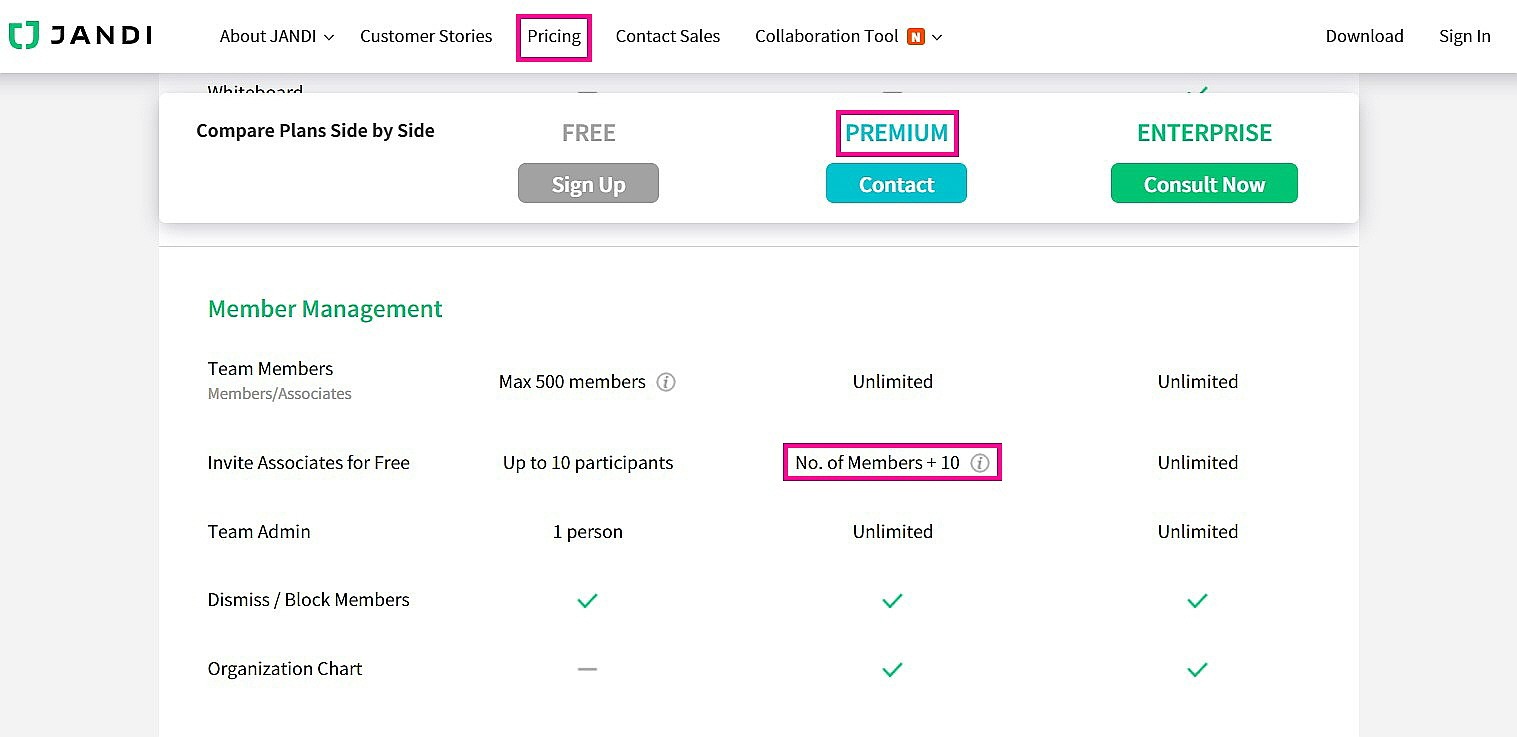
Task: Click the Download link
Action: [x=1364, y=36]
